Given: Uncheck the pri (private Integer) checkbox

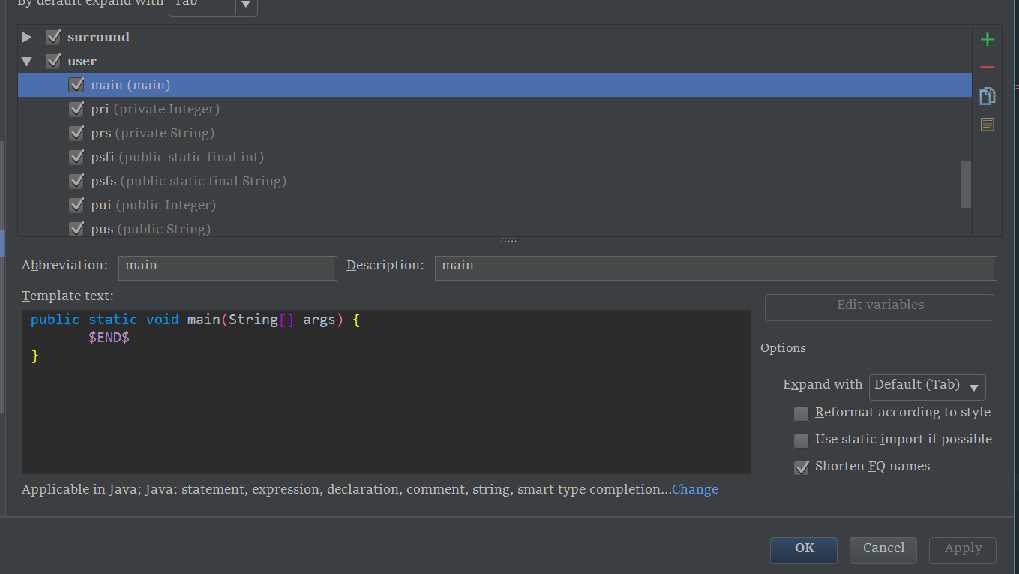Looking at the screenshot, I should pos(77,109).
